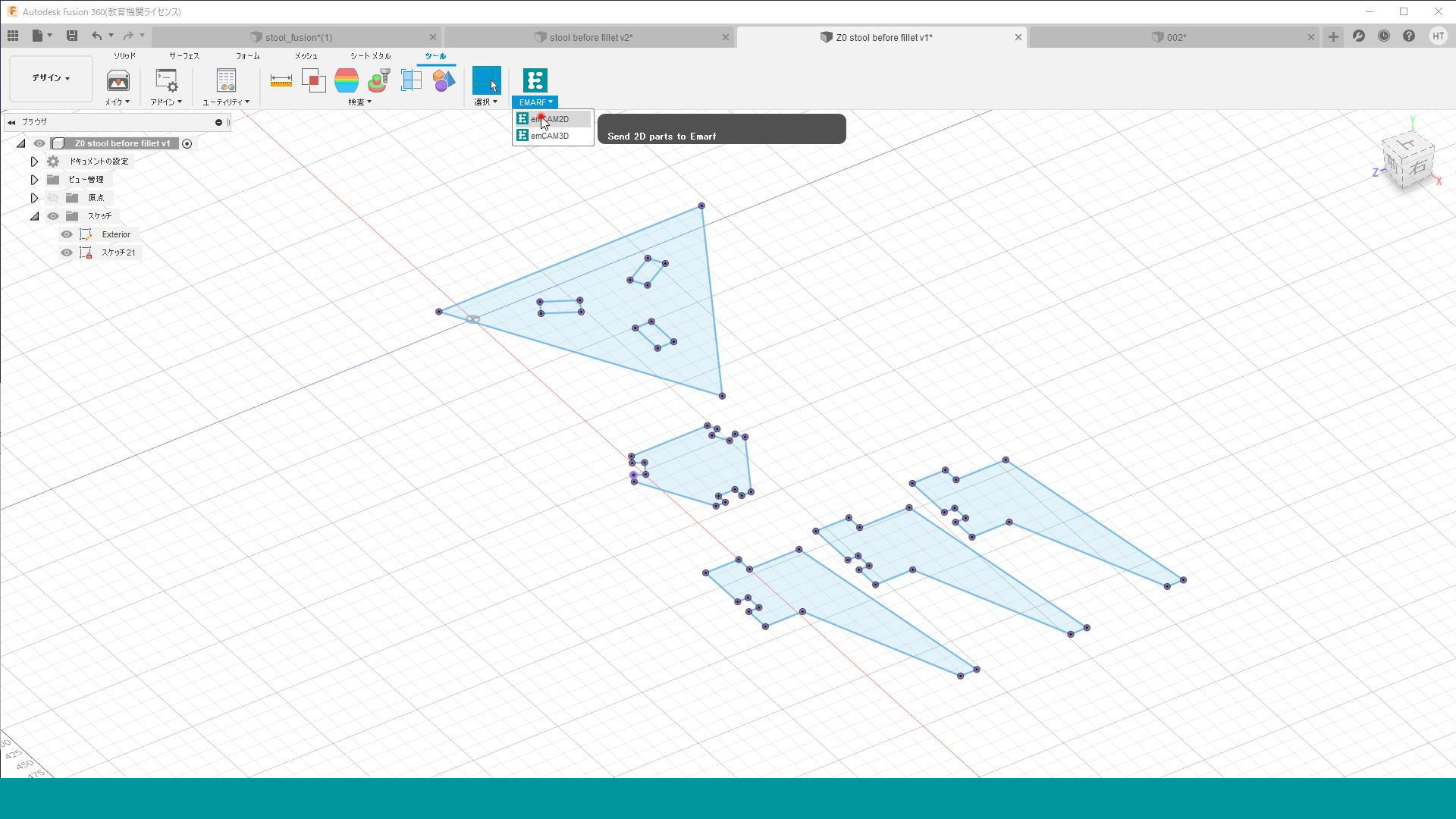Close Z0 stool before fillet v1* tab
Screen dimensions: 1456x819
1018,37
